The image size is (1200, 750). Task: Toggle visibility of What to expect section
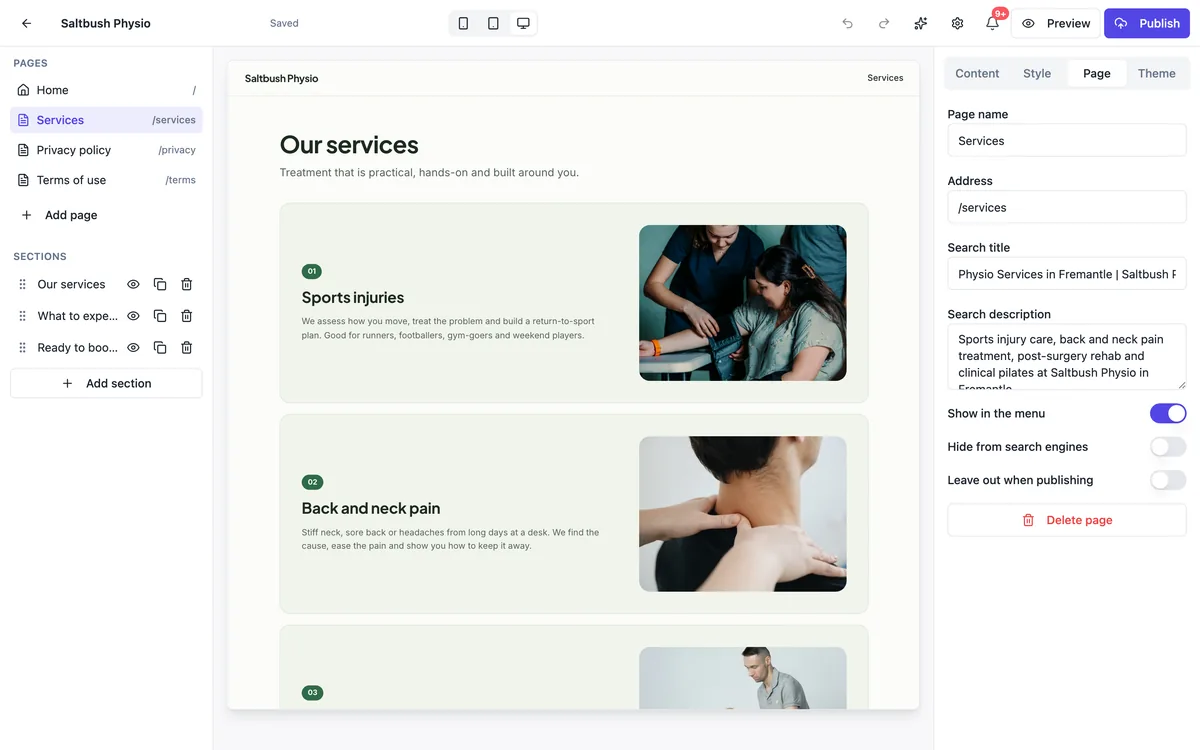click(x=133, y=316)
